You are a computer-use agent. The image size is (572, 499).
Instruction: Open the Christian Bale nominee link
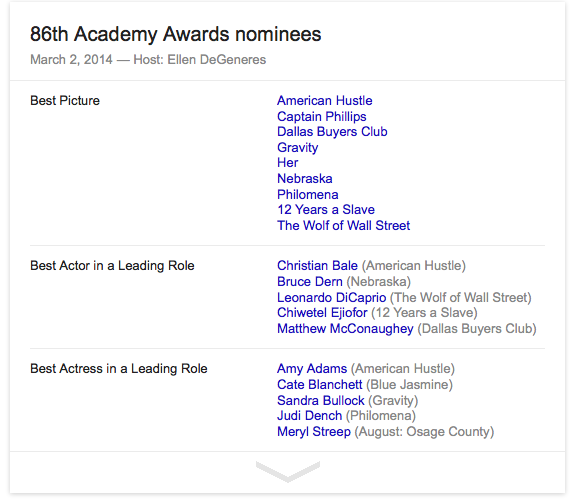coord(317,266)
